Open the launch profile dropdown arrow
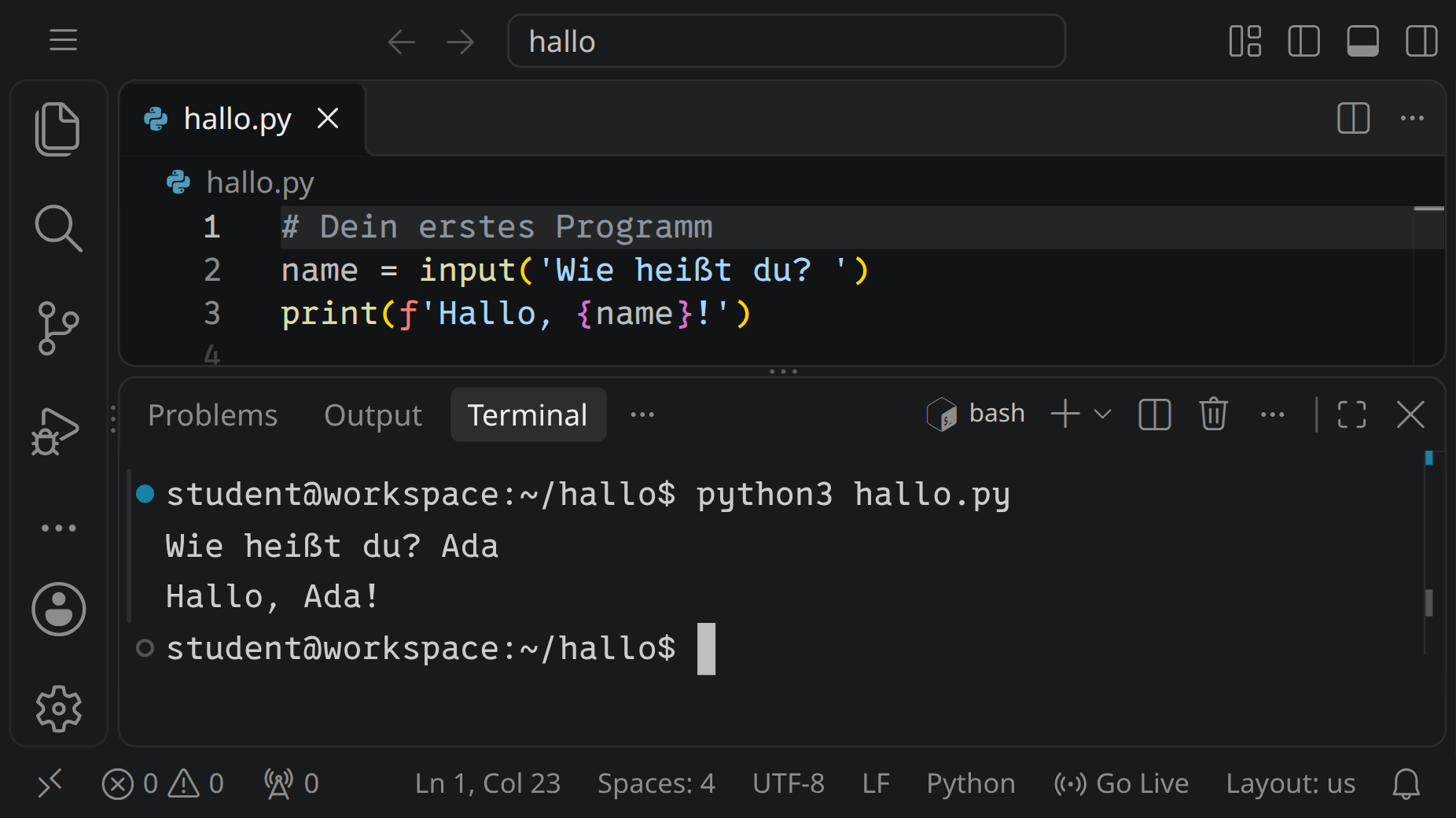This screenshot has width=1456, height=818. tap(1103, 415)
